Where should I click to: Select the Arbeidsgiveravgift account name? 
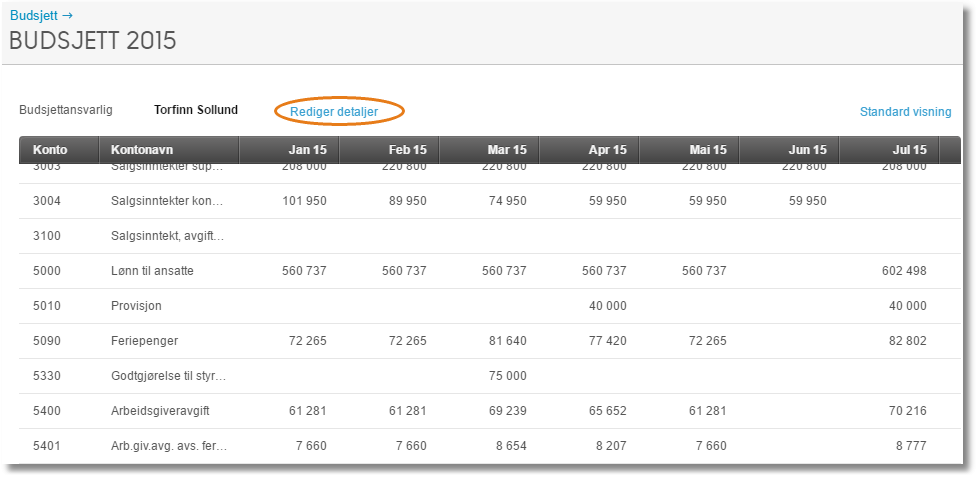coord(160,411)
